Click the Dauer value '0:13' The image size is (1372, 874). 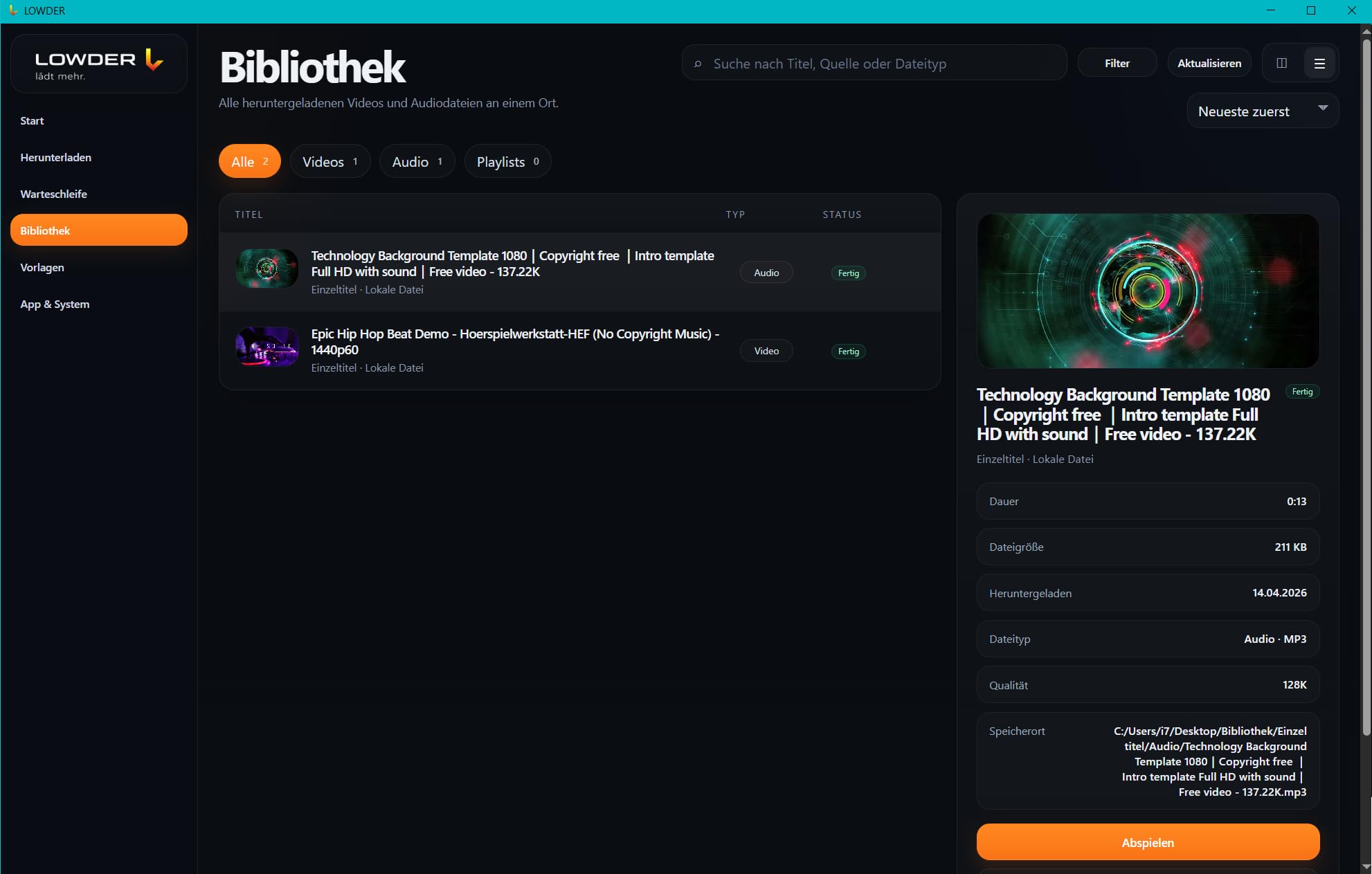tap(1297, 501)
